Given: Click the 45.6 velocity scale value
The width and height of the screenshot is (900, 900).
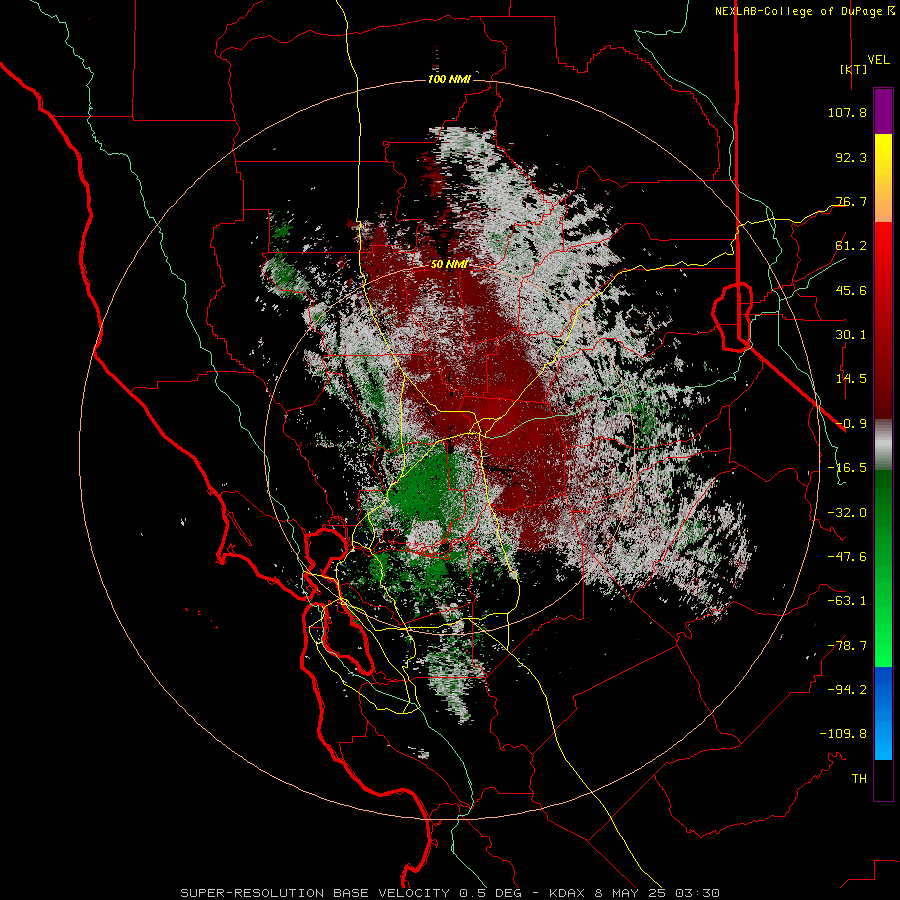Looking at the screenshot, I should pyautogui.click(x=851, y=290).
